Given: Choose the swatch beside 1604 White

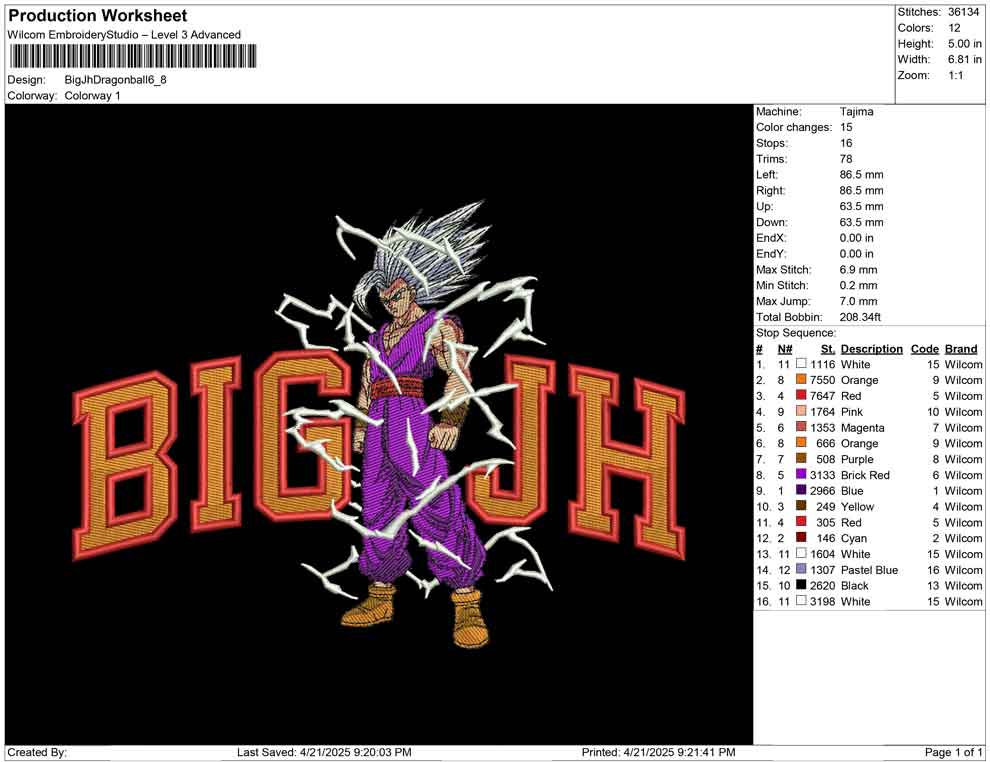Looking at the screenshot, I should coord(801,553).
